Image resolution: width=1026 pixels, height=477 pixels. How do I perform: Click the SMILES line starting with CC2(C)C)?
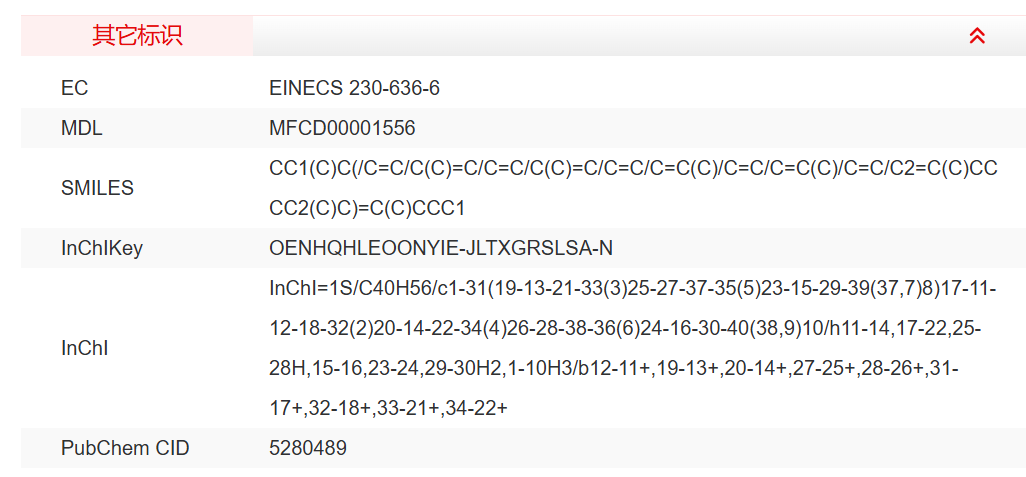[367, 208]
